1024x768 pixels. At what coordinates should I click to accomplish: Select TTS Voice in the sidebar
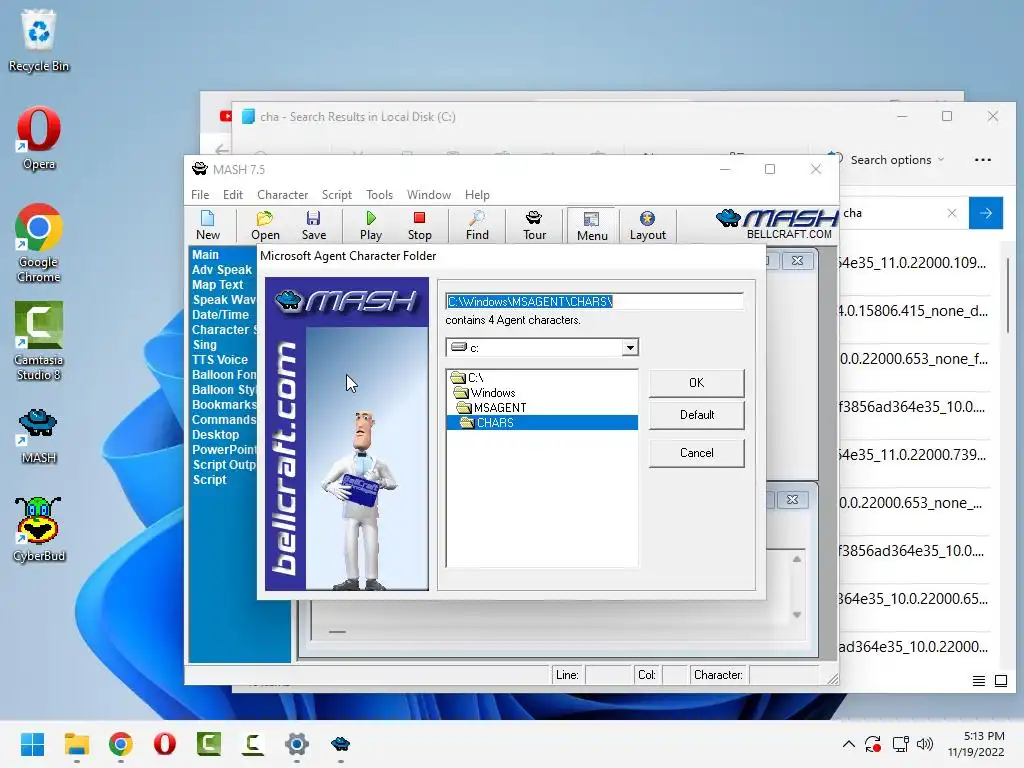(x=220, y=360)
